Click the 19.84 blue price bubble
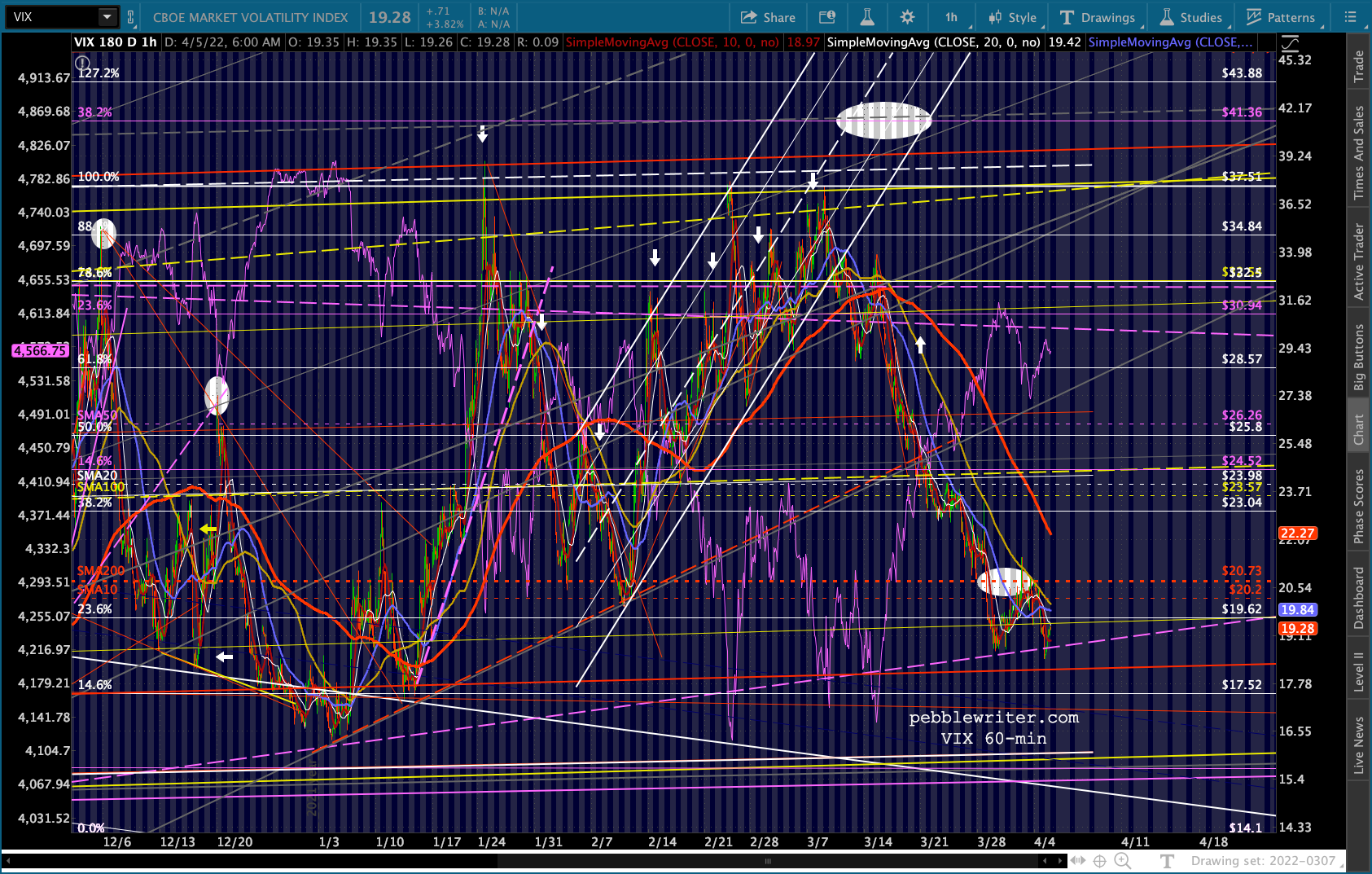 coord(1297,609)
